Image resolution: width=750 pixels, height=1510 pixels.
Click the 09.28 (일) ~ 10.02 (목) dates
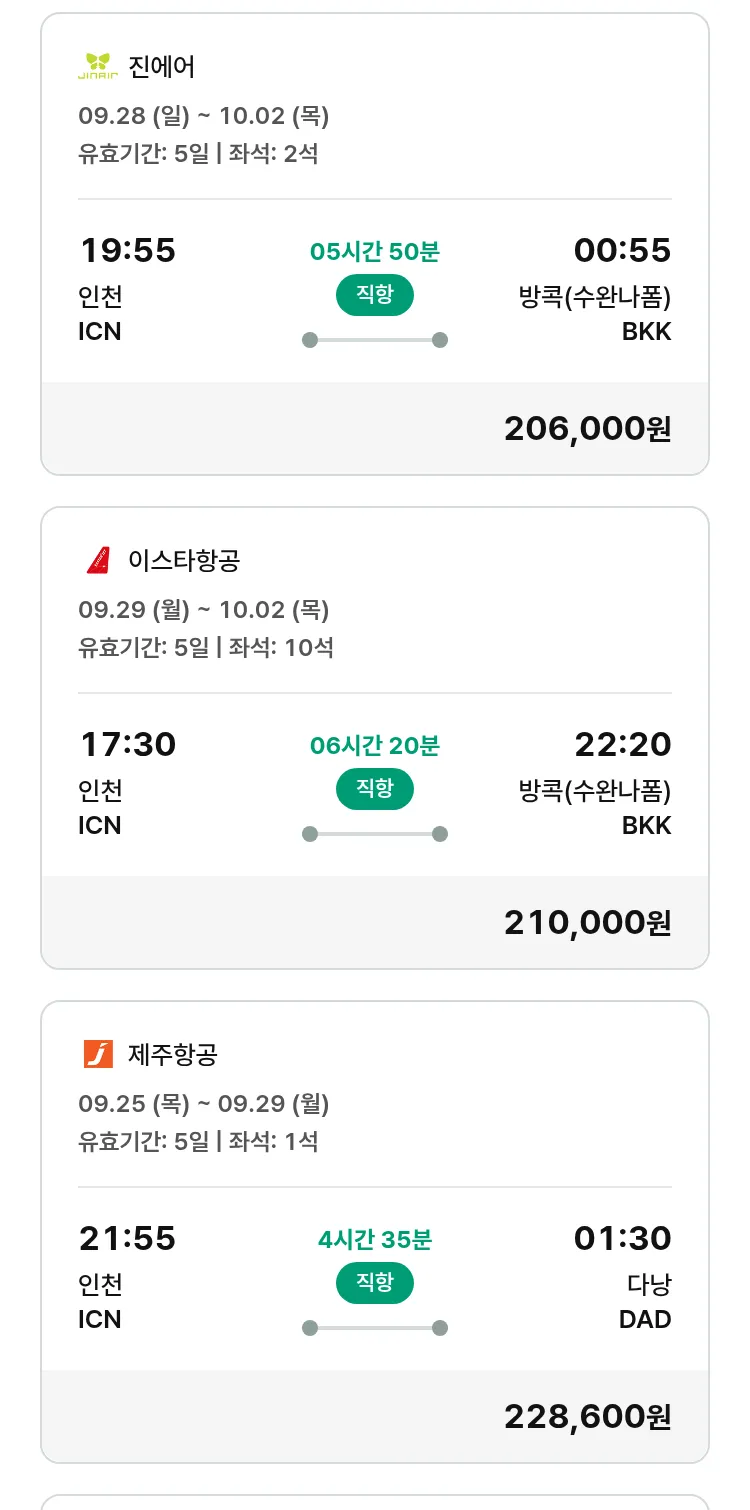(204, 116)
